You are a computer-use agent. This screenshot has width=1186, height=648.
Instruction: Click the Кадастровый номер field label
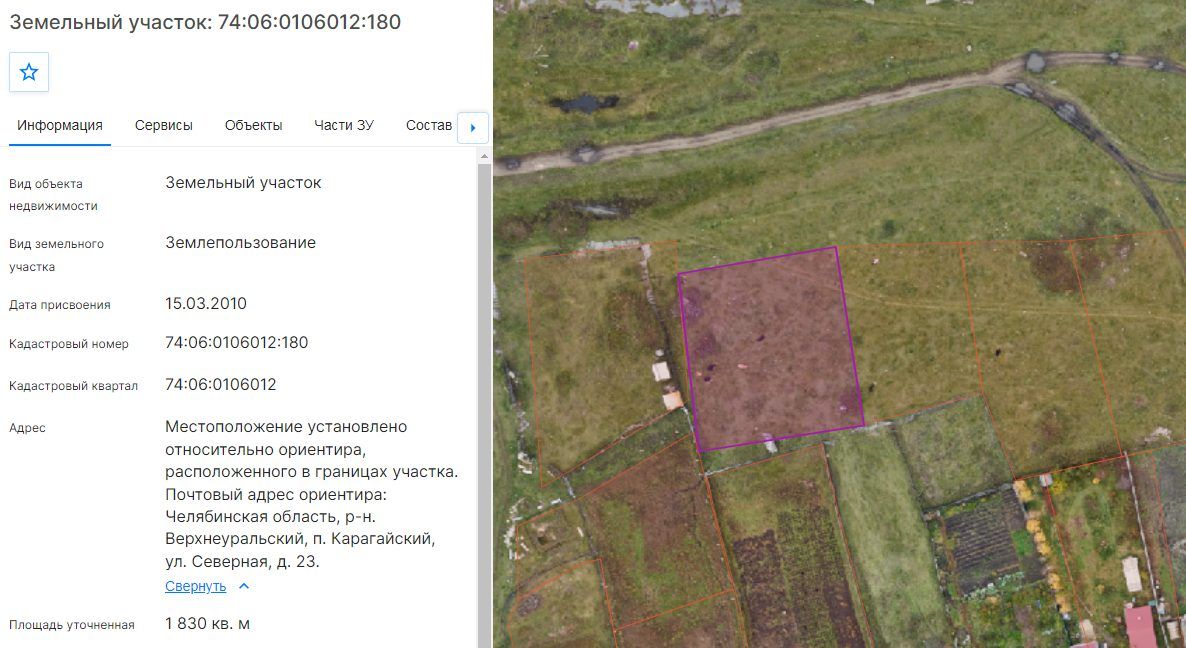[x=69, y=344]
